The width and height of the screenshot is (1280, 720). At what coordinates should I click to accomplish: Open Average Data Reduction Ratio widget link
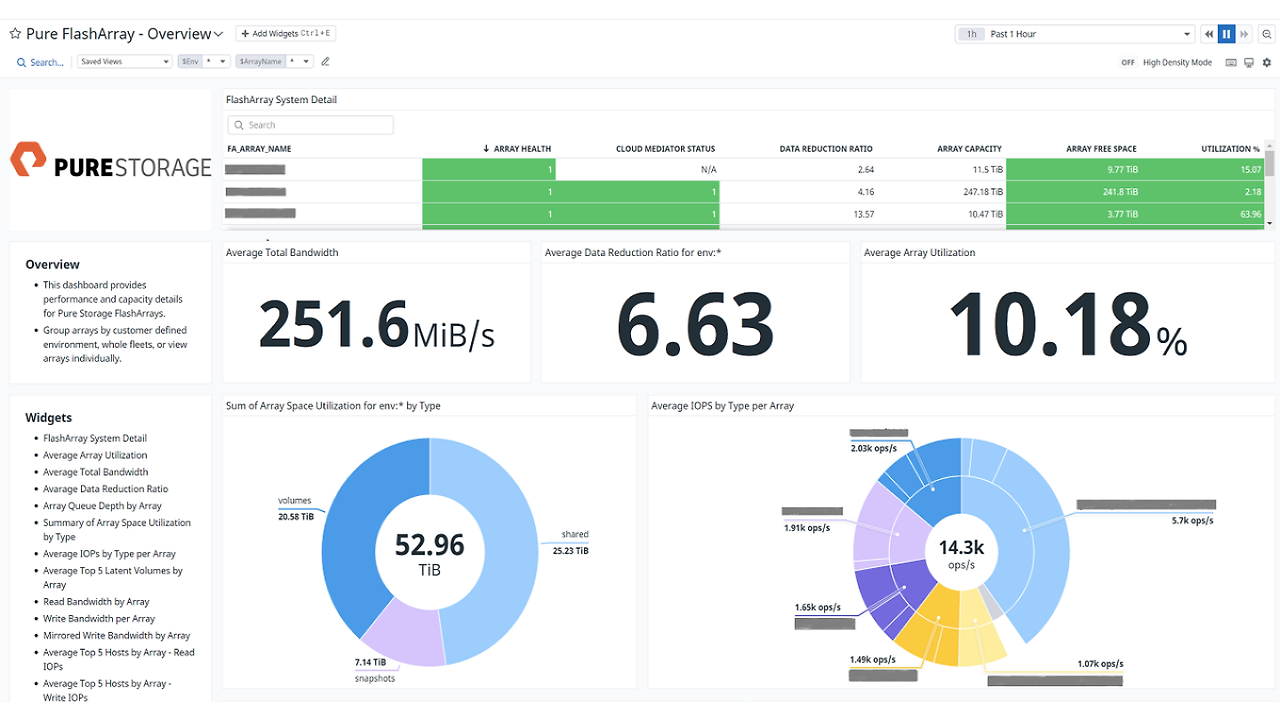(x=106, y=489)
